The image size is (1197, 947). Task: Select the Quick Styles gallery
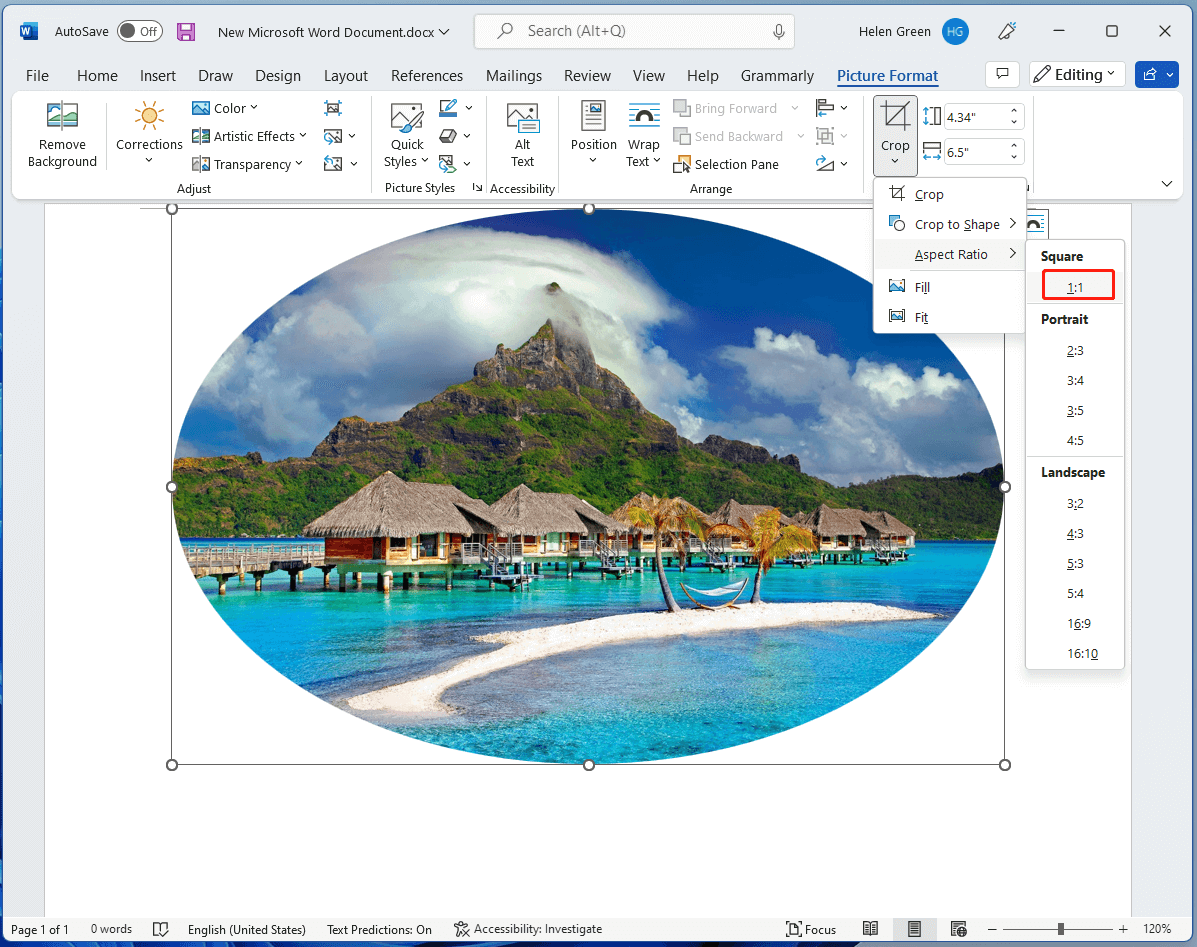coord(406,135)
